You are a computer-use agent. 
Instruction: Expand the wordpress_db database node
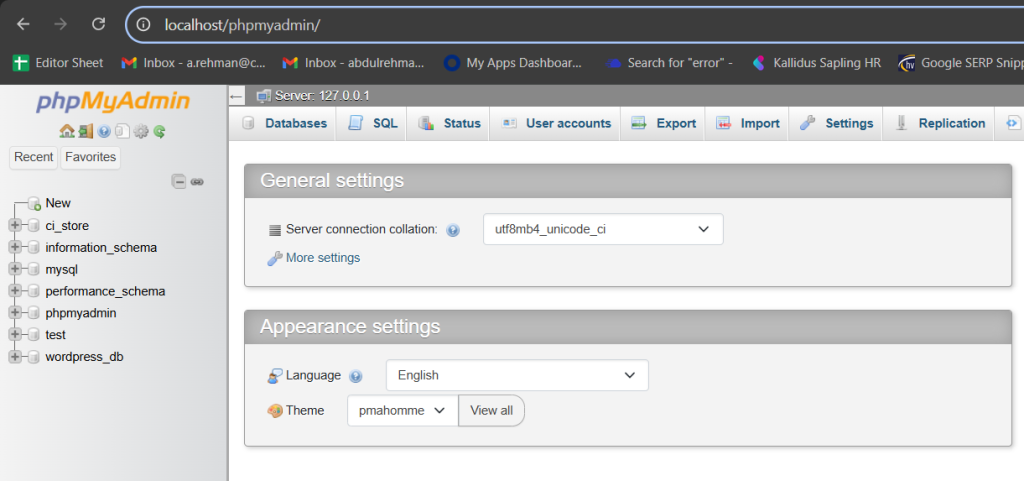pos(15,357)
